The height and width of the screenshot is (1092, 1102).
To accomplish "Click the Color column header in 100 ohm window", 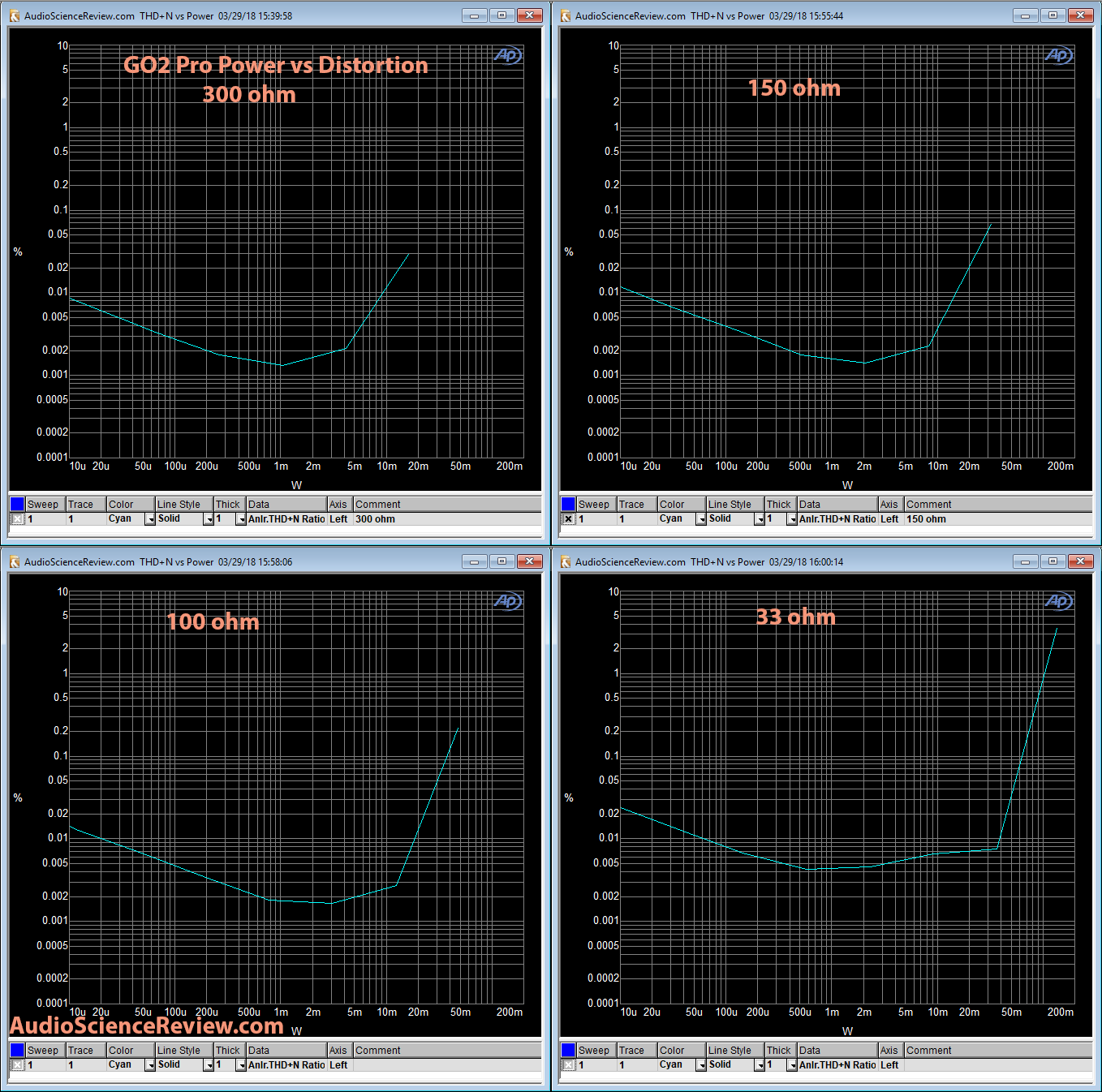I will [131, 1051].
